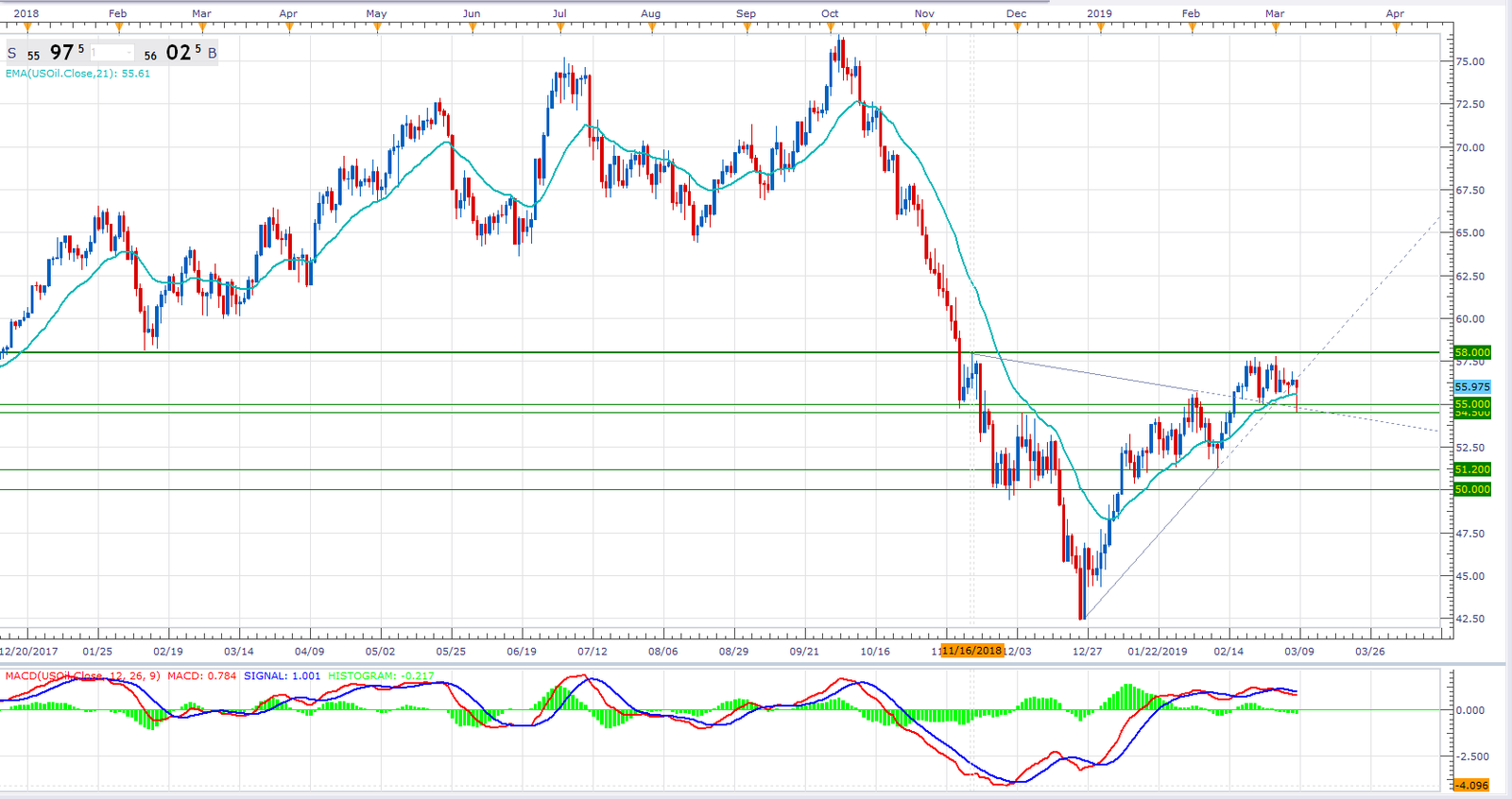The height and width of the screenshot is (799, 1512).
Task: Click the EMA(USOil.Close,21) indicator label
Action: pos(77,74)
